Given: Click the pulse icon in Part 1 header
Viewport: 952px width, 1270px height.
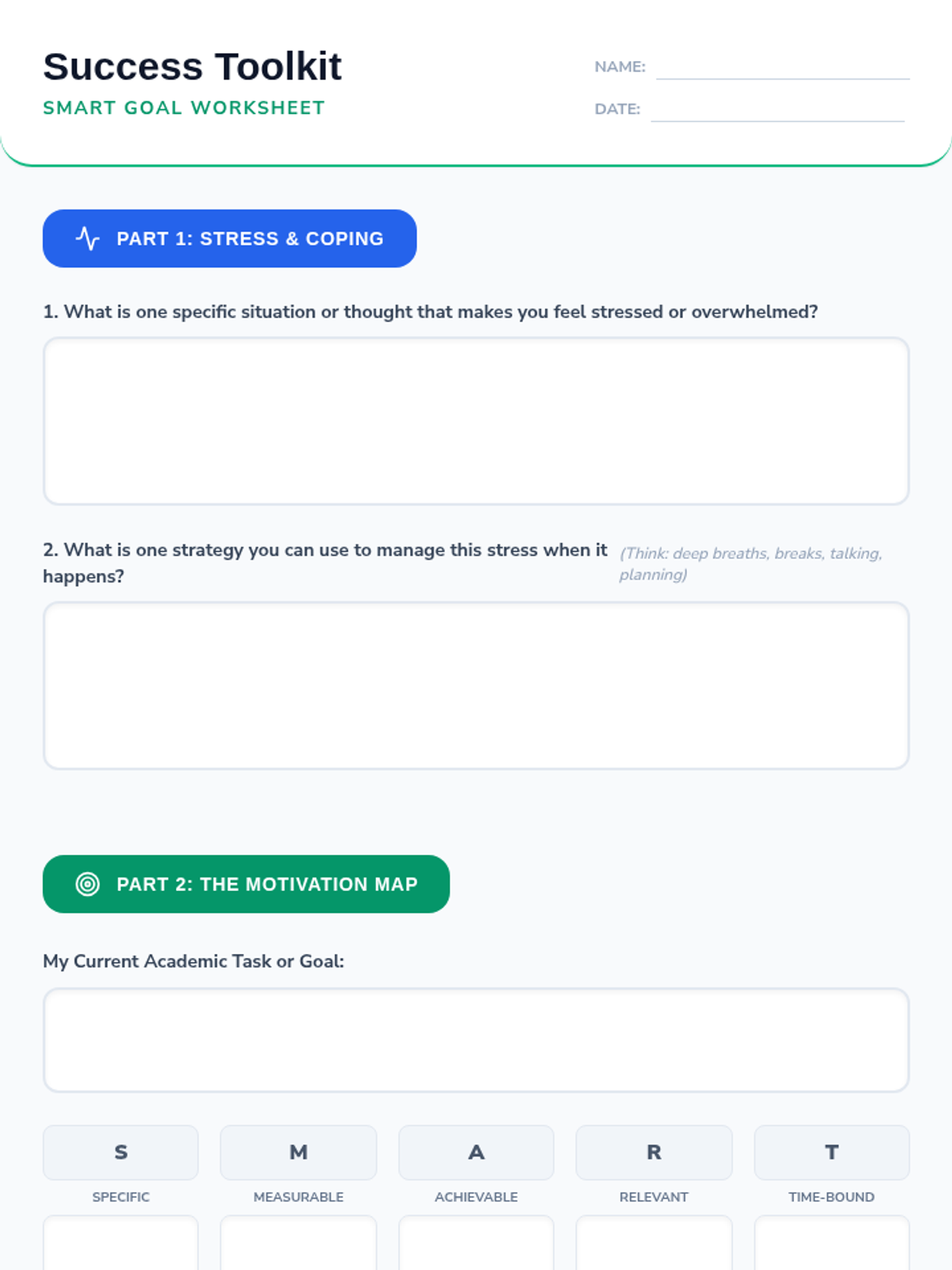Looking at the screenshot, I should click(87, 239).
